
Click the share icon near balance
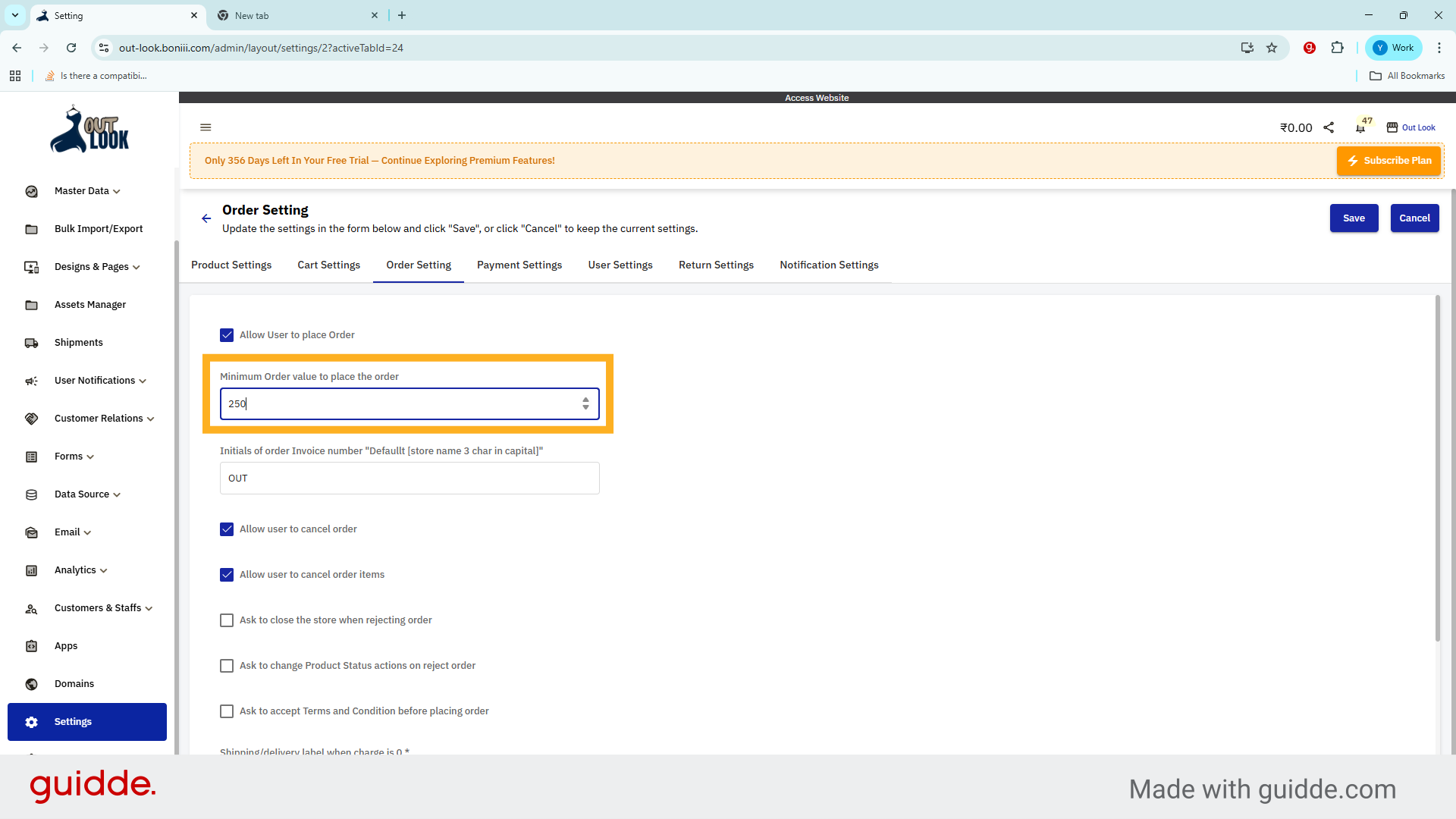point(1329,127)
